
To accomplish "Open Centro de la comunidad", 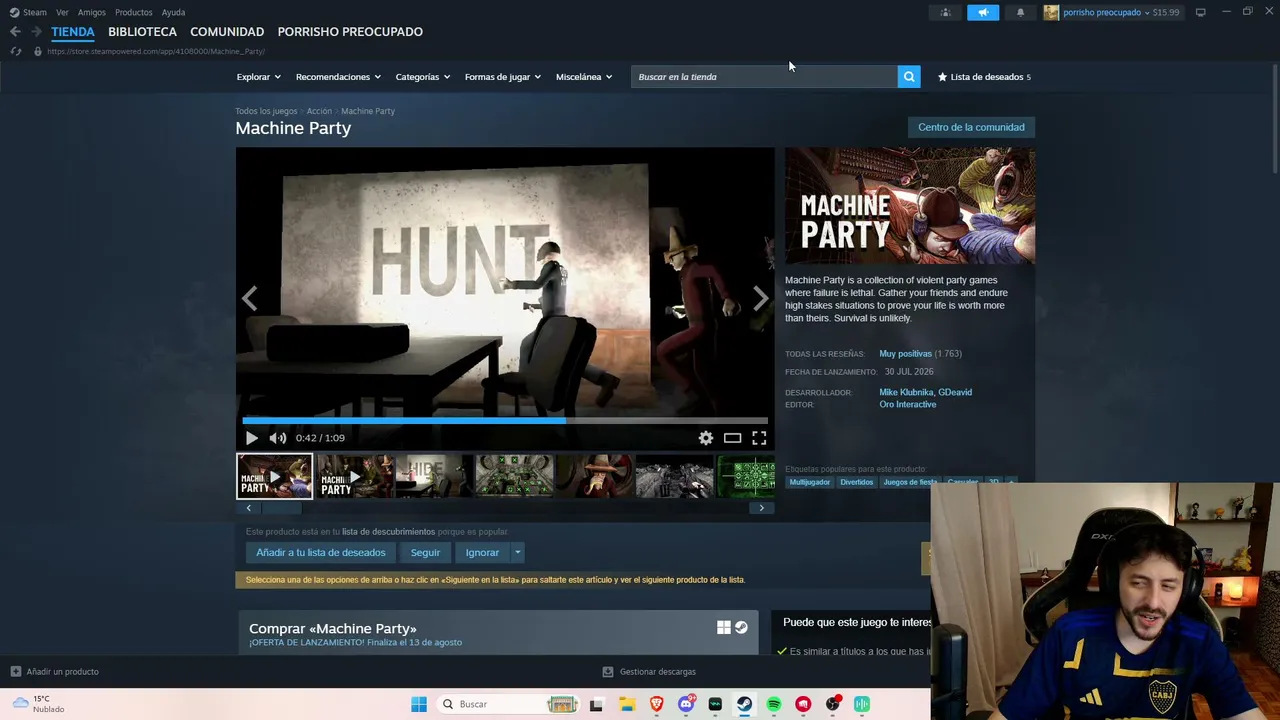I will (x=971, y=127).
